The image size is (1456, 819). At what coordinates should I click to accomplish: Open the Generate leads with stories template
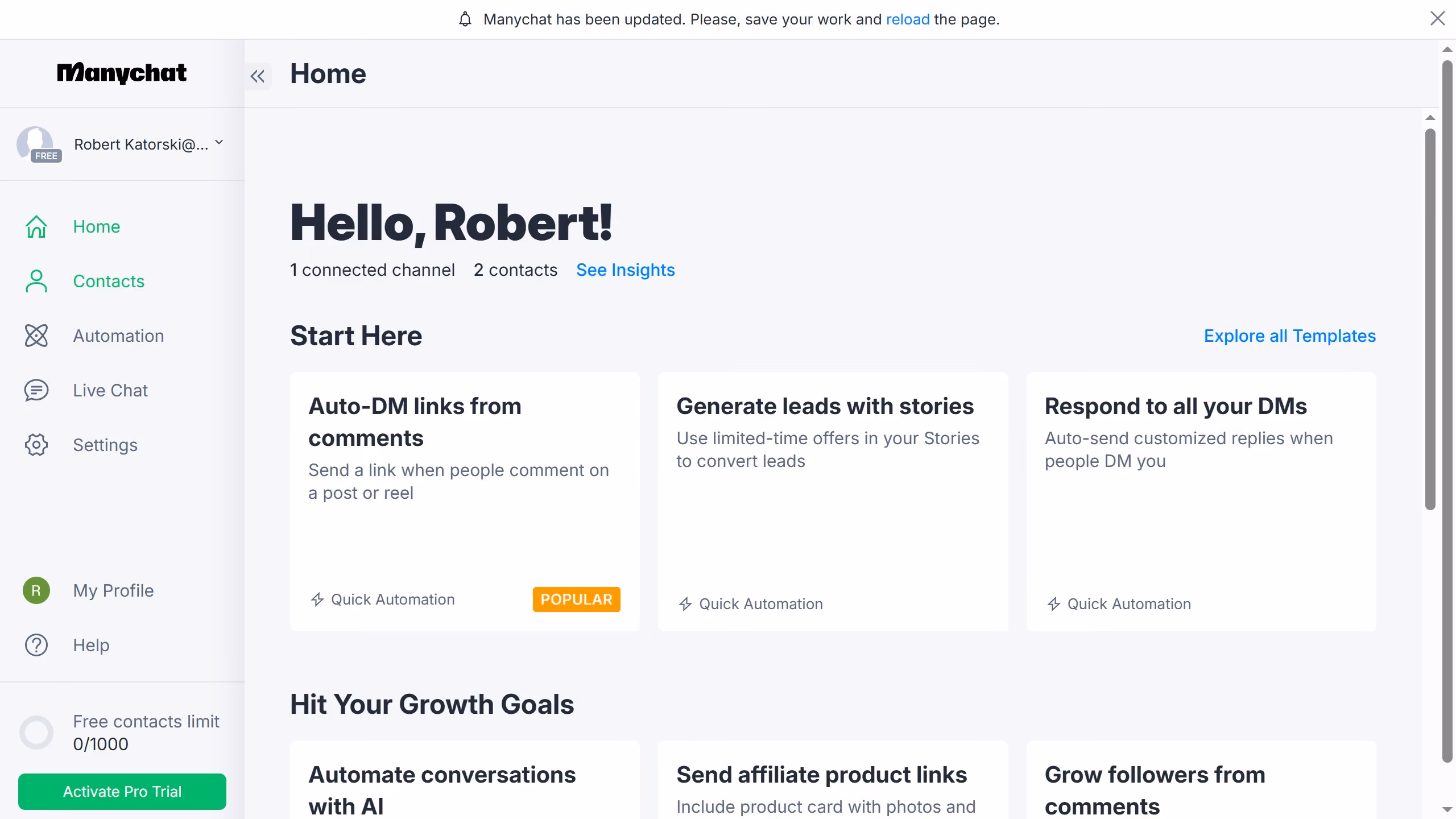(x=833, y=501)
